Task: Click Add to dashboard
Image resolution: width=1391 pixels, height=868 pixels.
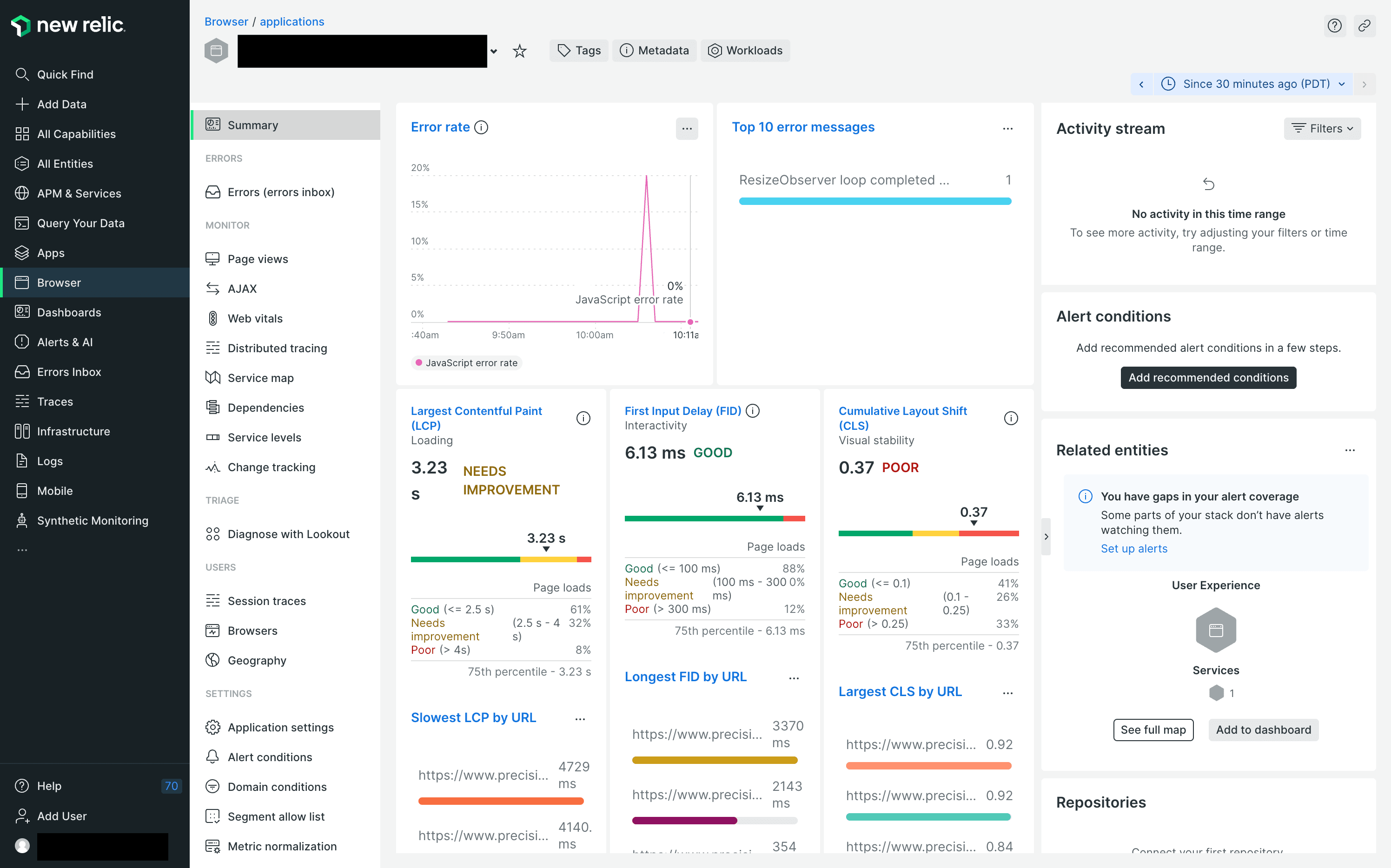Action: (1264, 730)
